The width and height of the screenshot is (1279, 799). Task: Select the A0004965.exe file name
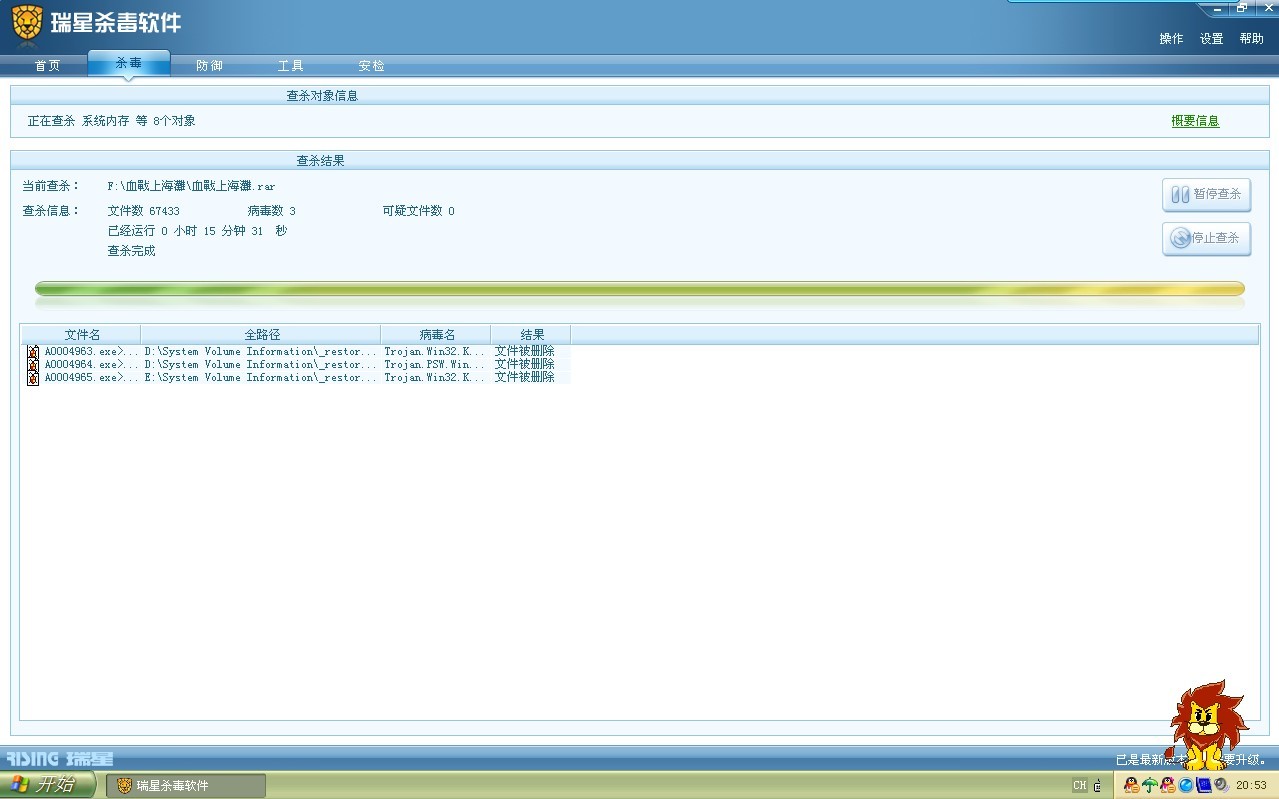click(x=91, y=378)
